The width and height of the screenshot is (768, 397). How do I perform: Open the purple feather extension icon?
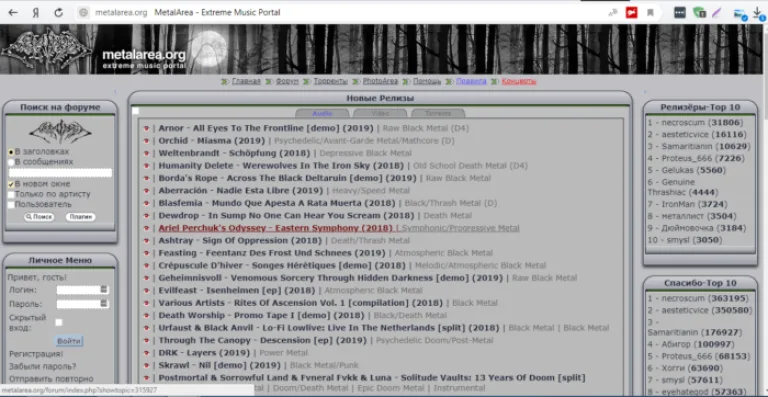coord(717,13)
